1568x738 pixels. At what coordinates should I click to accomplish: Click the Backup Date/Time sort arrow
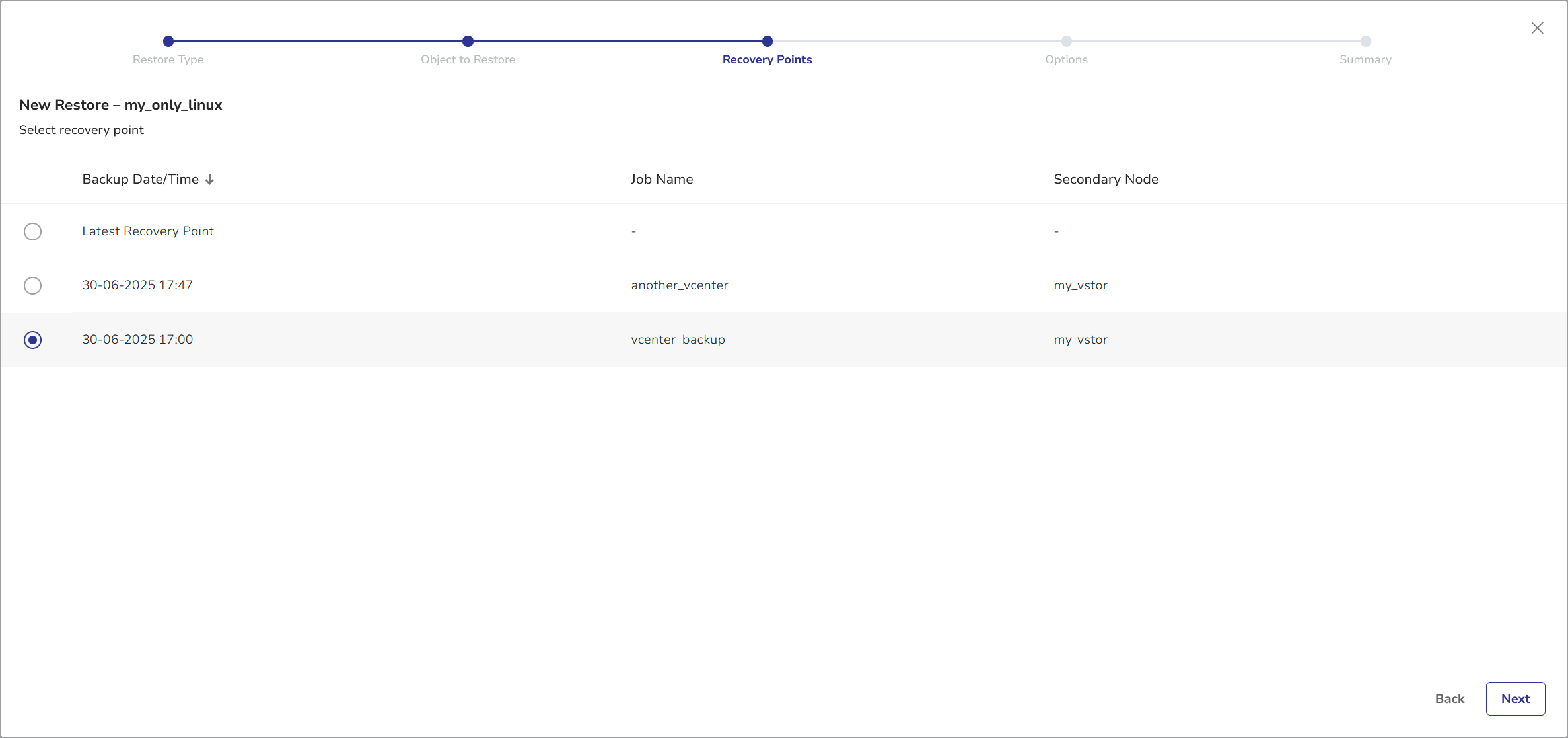coord(209,180)
